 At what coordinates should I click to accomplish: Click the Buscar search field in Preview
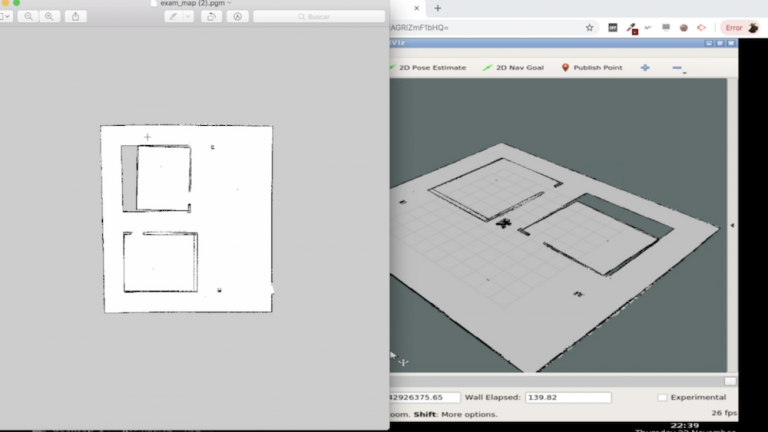[x=319, y=16]
